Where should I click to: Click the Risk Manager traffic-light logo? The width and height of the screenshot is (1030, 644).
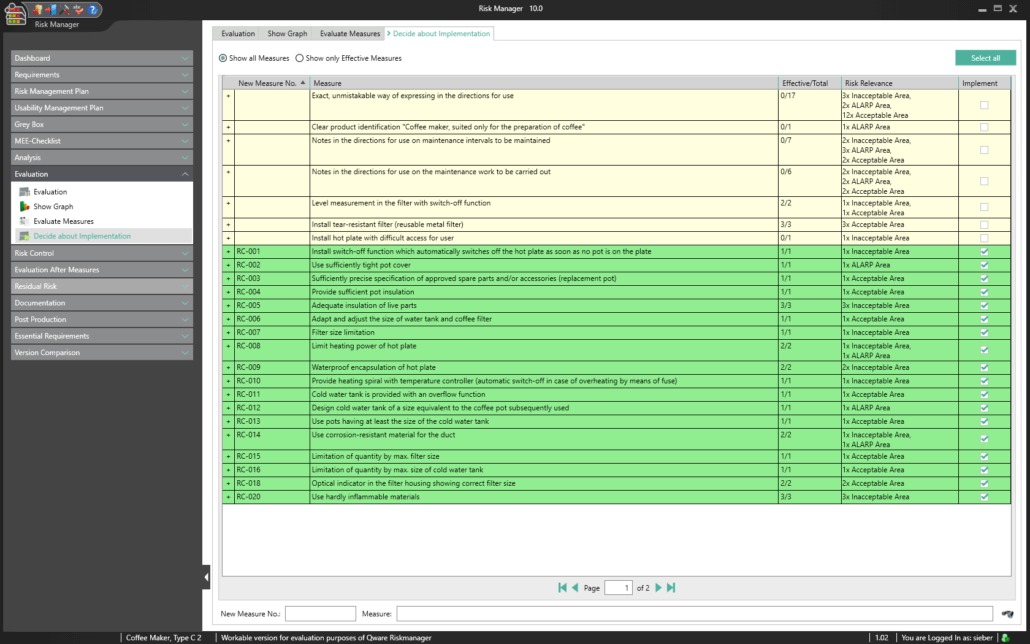pyautogui.click(x=15, y=14)
